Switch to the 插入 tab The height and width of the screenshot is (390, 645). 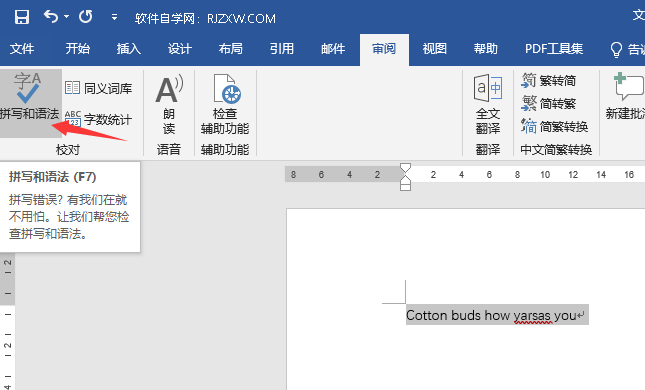pos(128,49)
